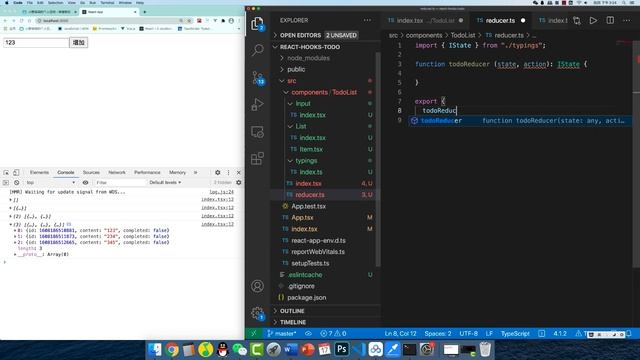Open problems count in status bar

click(x=333, y=333)
